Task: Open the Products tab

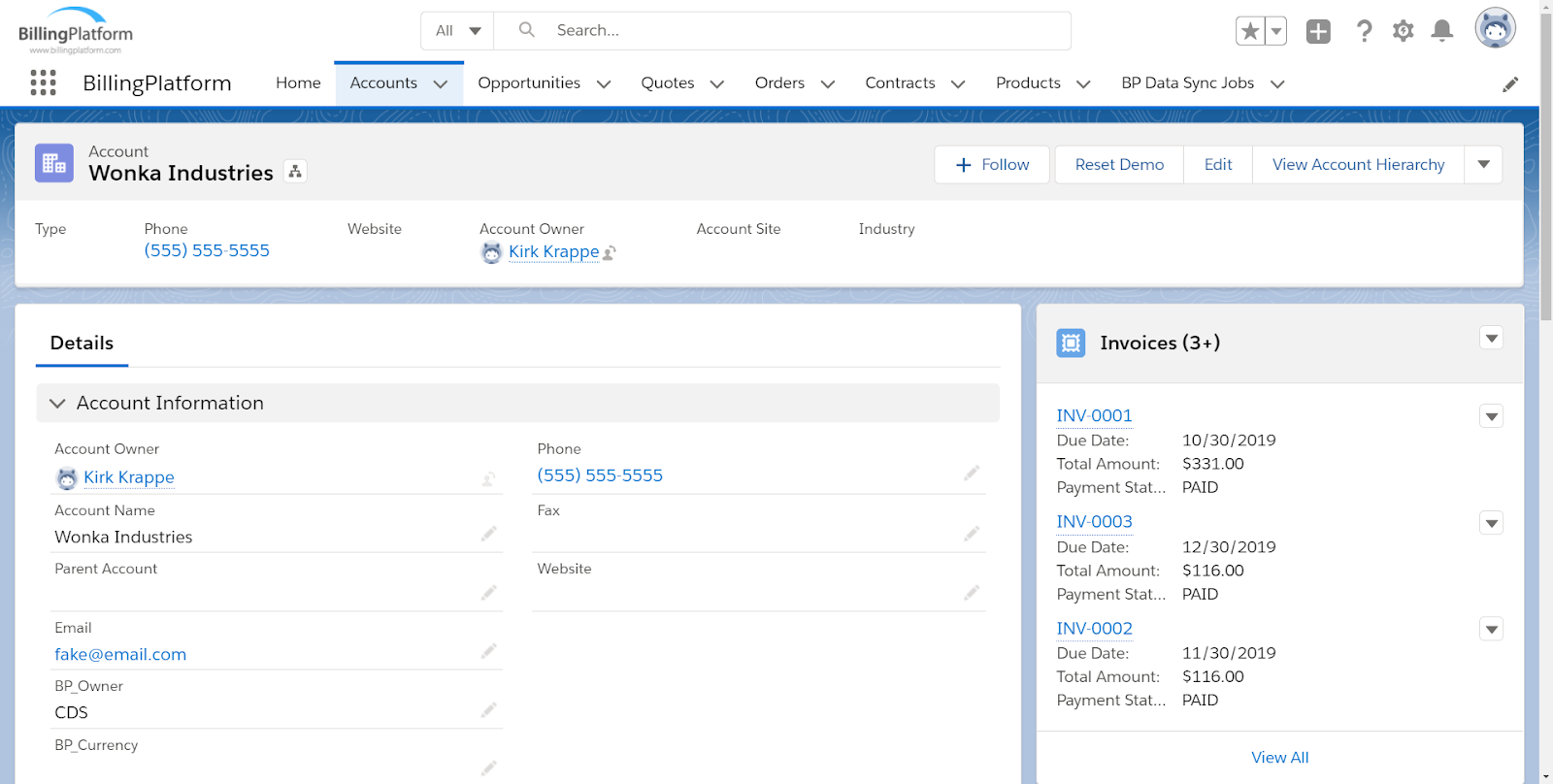Action: 1028,83
